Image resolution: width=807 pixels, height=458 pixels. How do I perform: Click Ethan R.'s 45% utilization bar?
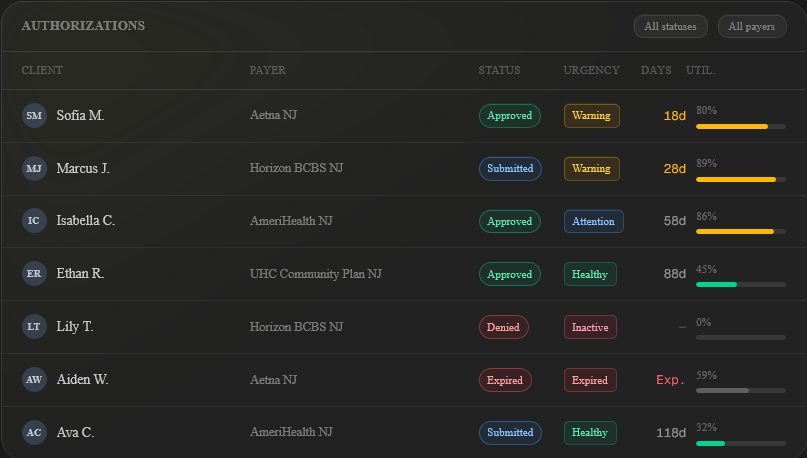[741, 284]
